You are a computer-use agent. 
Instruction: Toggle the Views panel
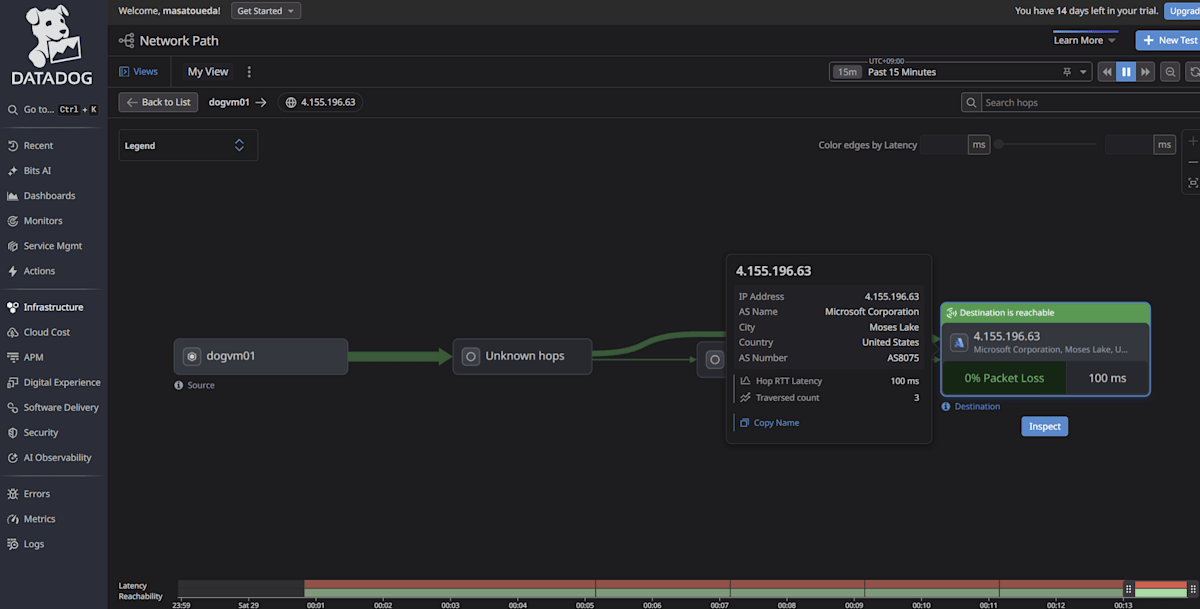click(x=139, y=72)
